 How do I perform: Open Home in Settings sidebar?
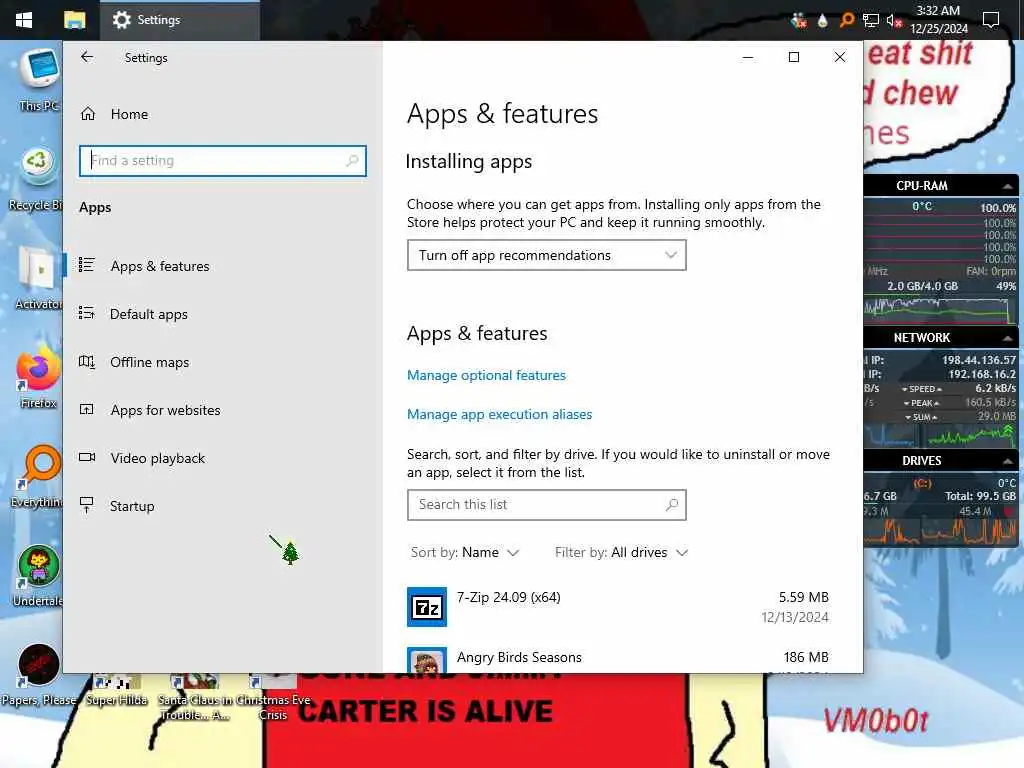pyautogui.click(x=222, y=114)
